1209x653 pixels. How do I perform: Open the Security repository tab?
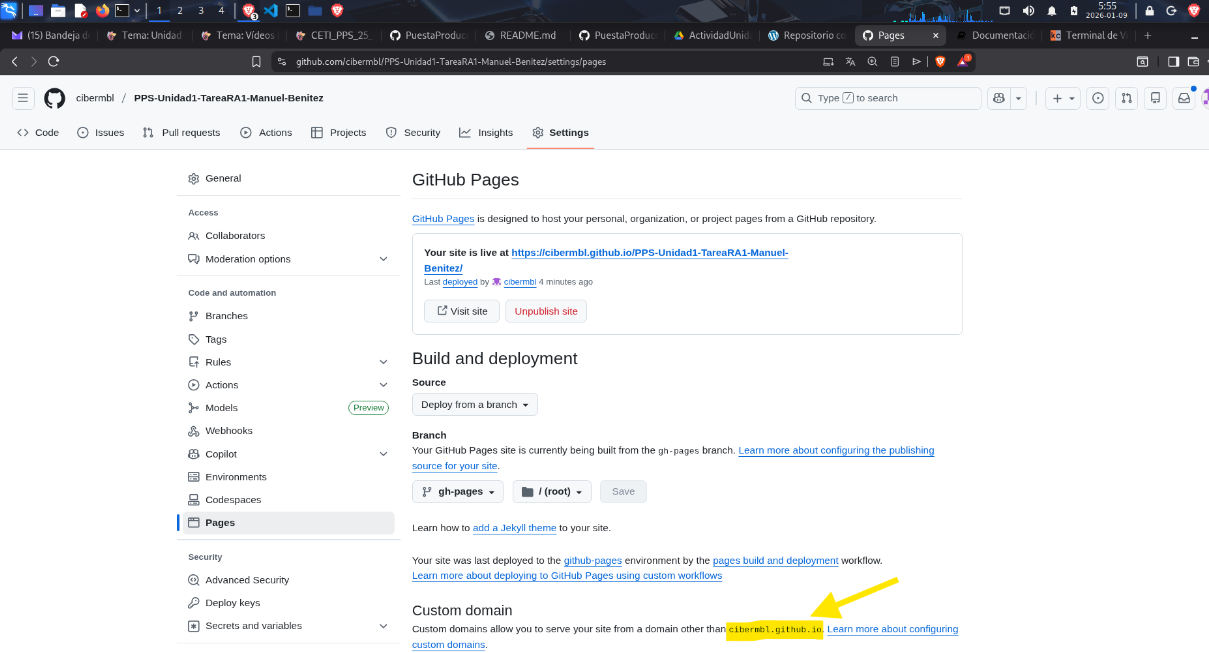[413, 132]
